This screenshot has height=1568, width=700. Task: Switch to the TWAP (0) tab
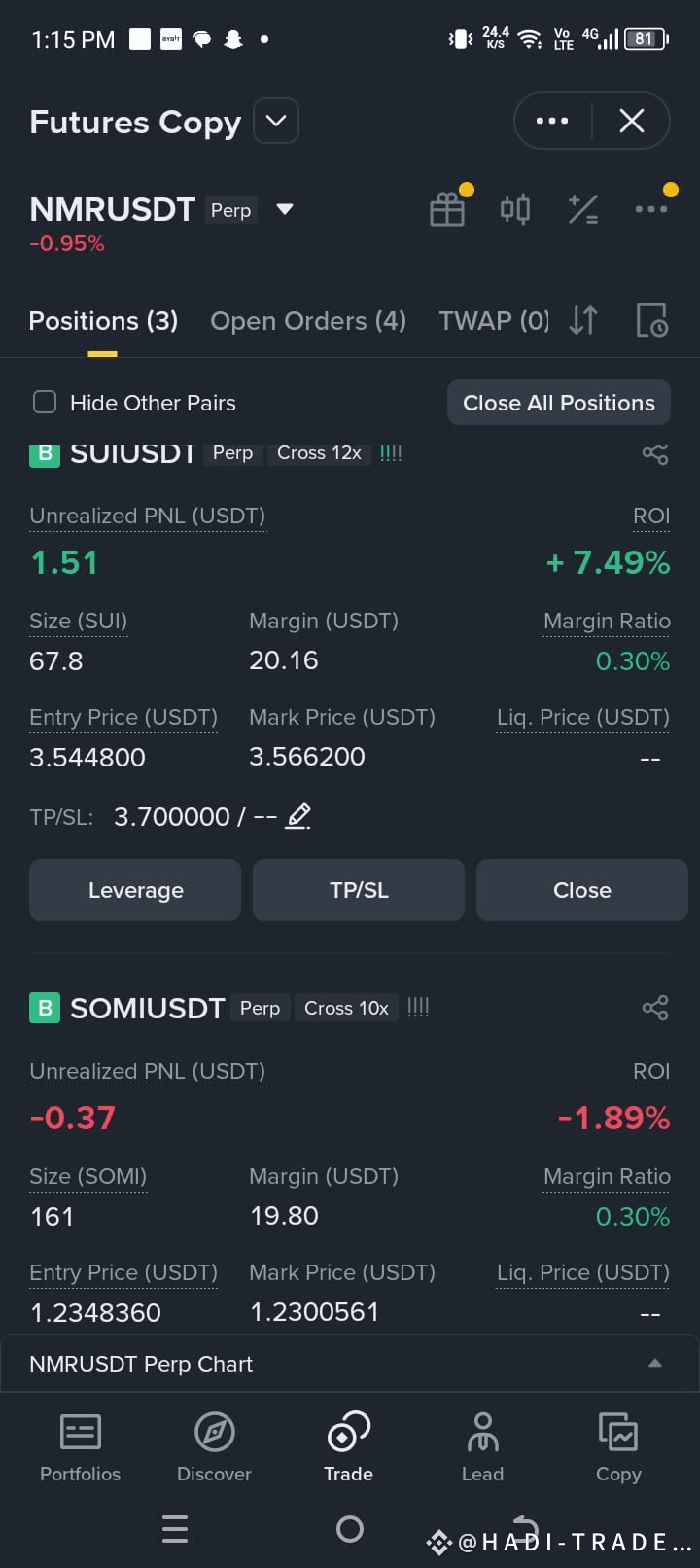pos(494,321)
